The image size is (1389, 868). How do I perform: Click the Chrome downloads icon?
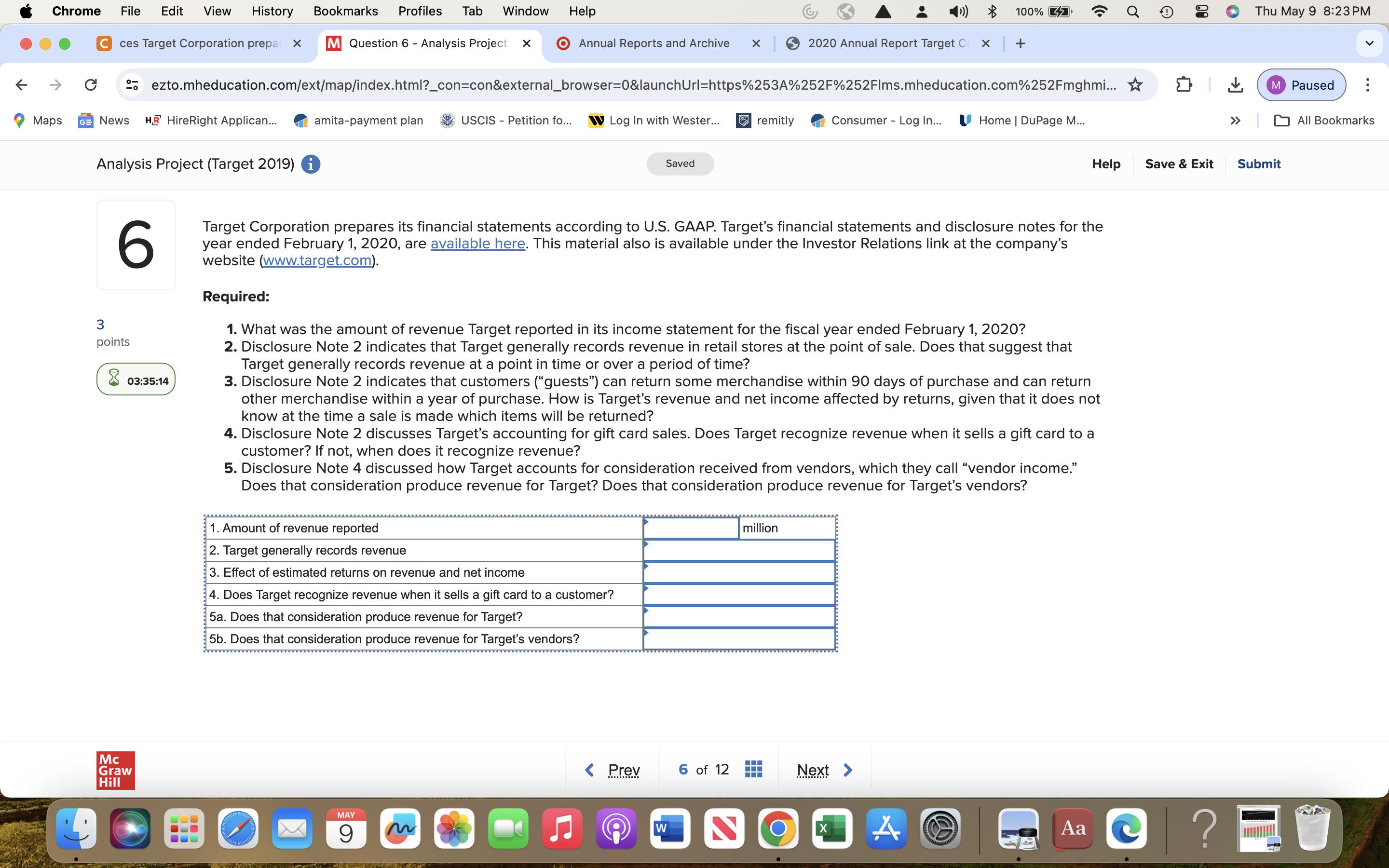[x=1235, y=84]
